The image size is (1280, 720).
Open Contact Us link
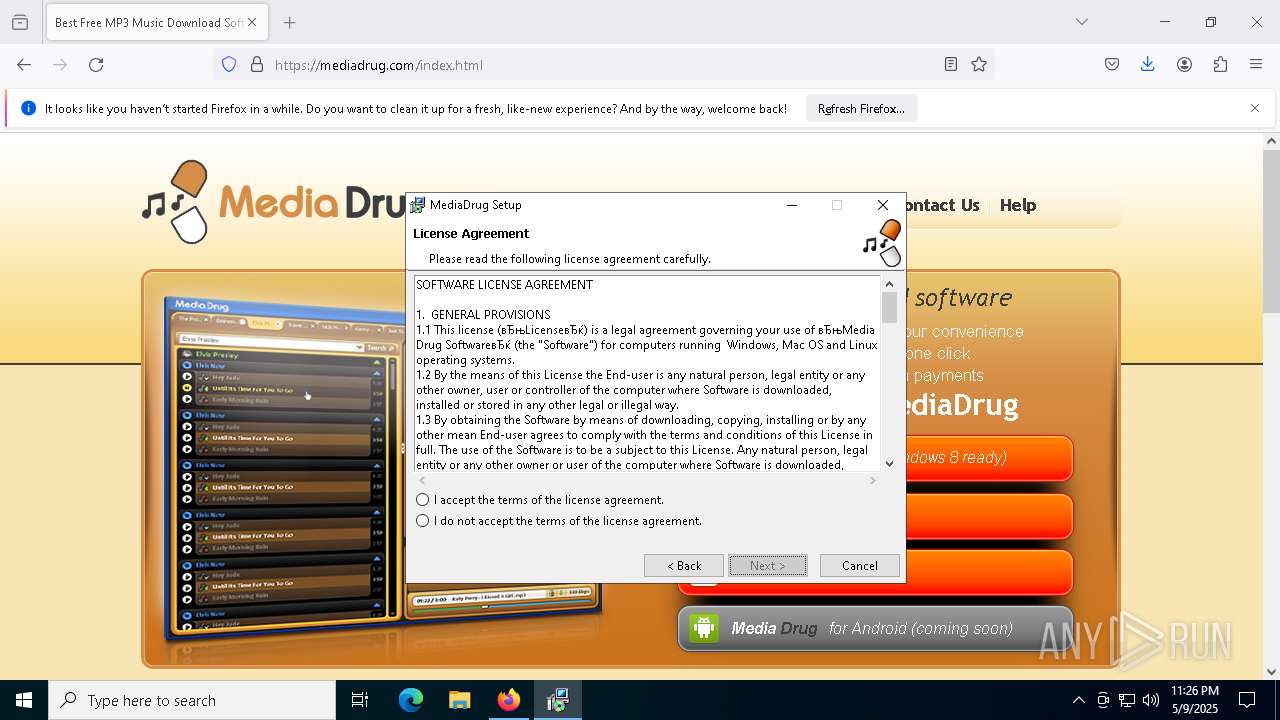(x=943, y=205)
